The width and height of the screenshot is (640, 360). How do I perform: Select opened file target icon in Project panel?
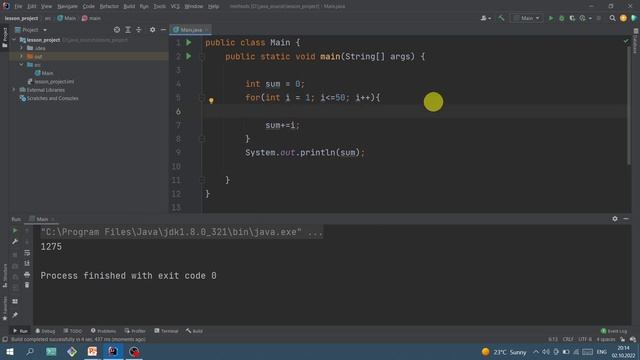click(117, 30)
